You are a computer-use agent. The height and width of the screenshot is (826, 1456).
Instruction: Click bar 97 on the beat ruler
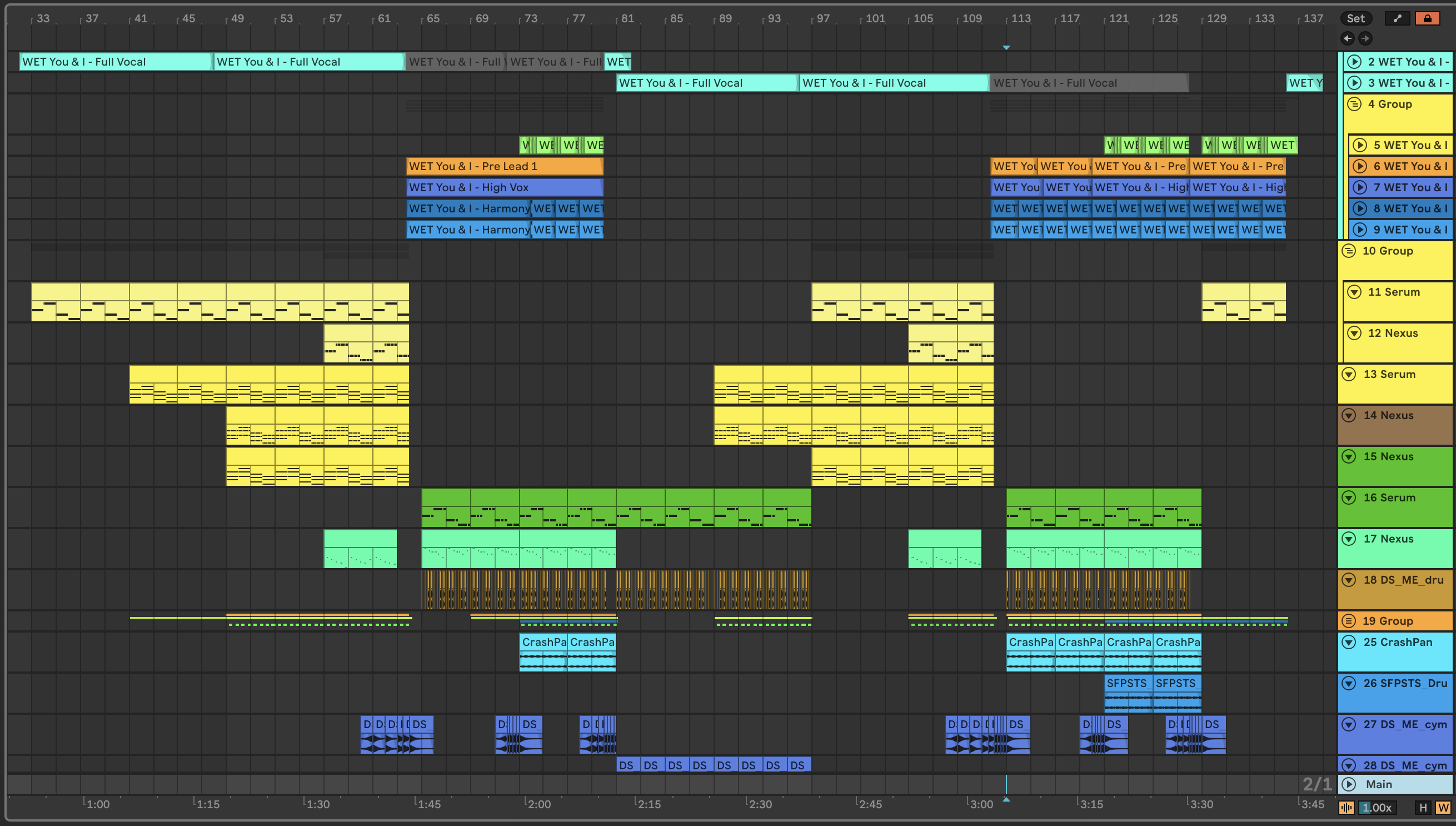[x=821, y=19]
